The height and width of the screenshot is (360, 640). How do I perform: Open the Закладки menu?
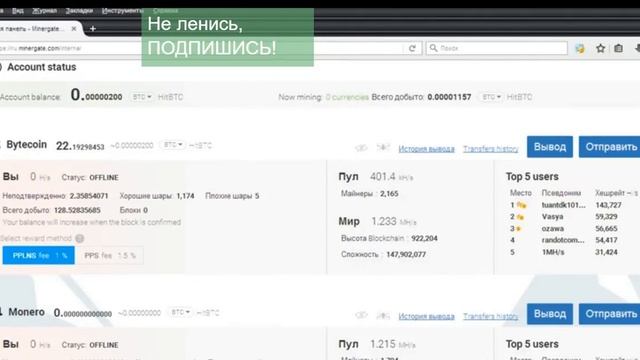pyautogui.click(x=79, y=11)
